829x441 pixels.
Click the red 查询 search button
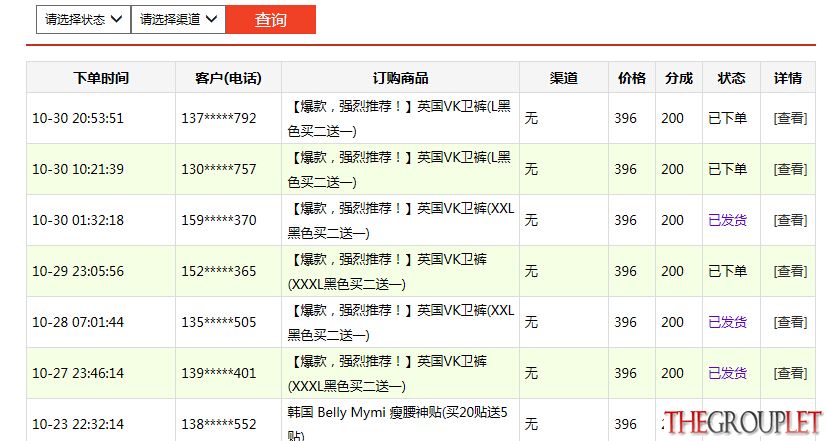tap(271, 20)
